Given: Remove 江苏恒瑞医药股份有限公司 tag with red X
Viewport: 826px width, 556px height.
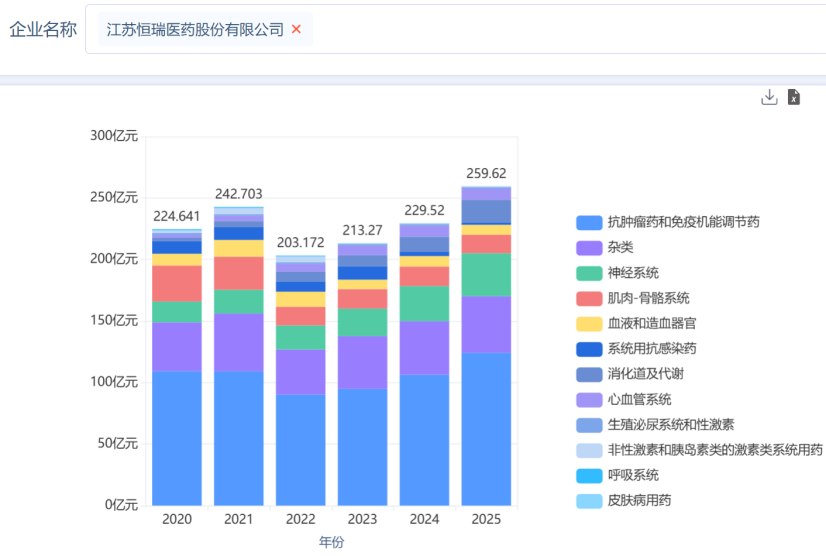Looking at the screenshot, I should click(296, 29).
